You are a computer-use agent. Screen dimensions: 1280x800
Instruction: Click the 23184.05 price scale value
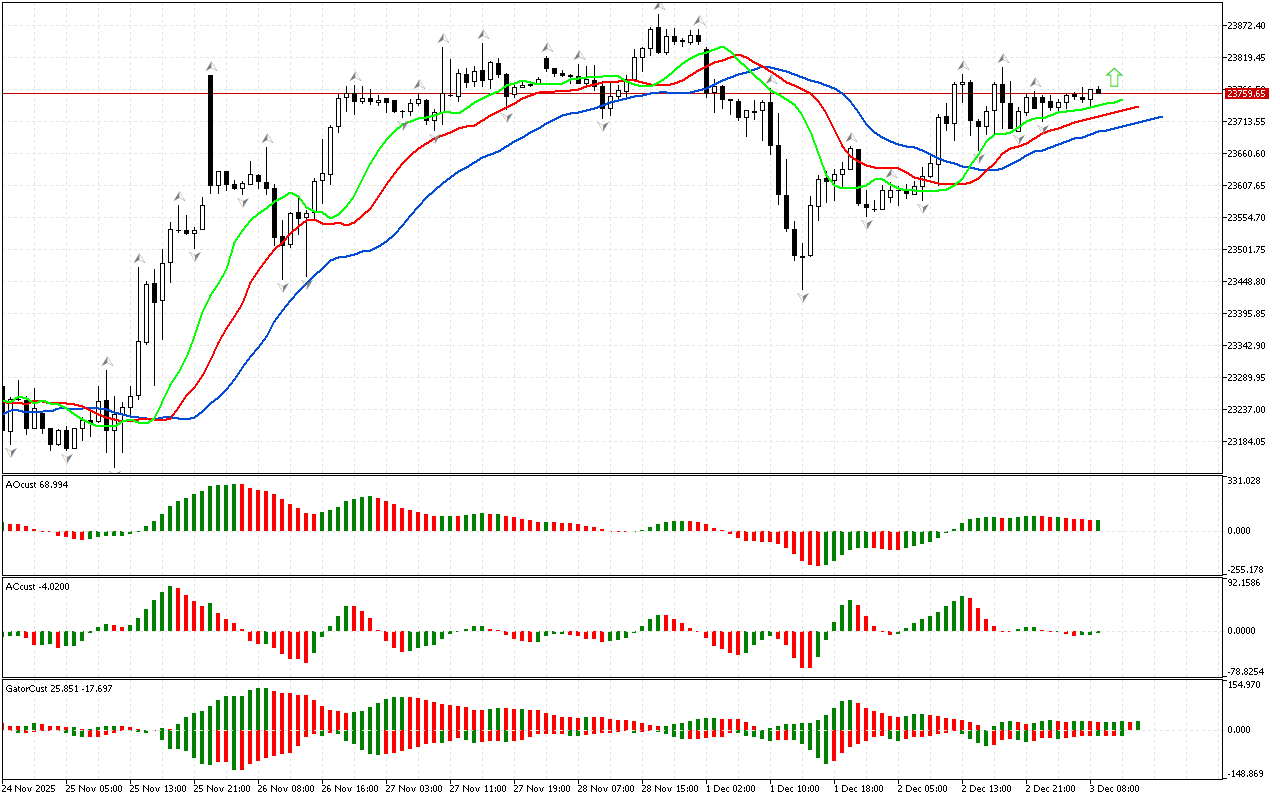[x=1246, y=441]
